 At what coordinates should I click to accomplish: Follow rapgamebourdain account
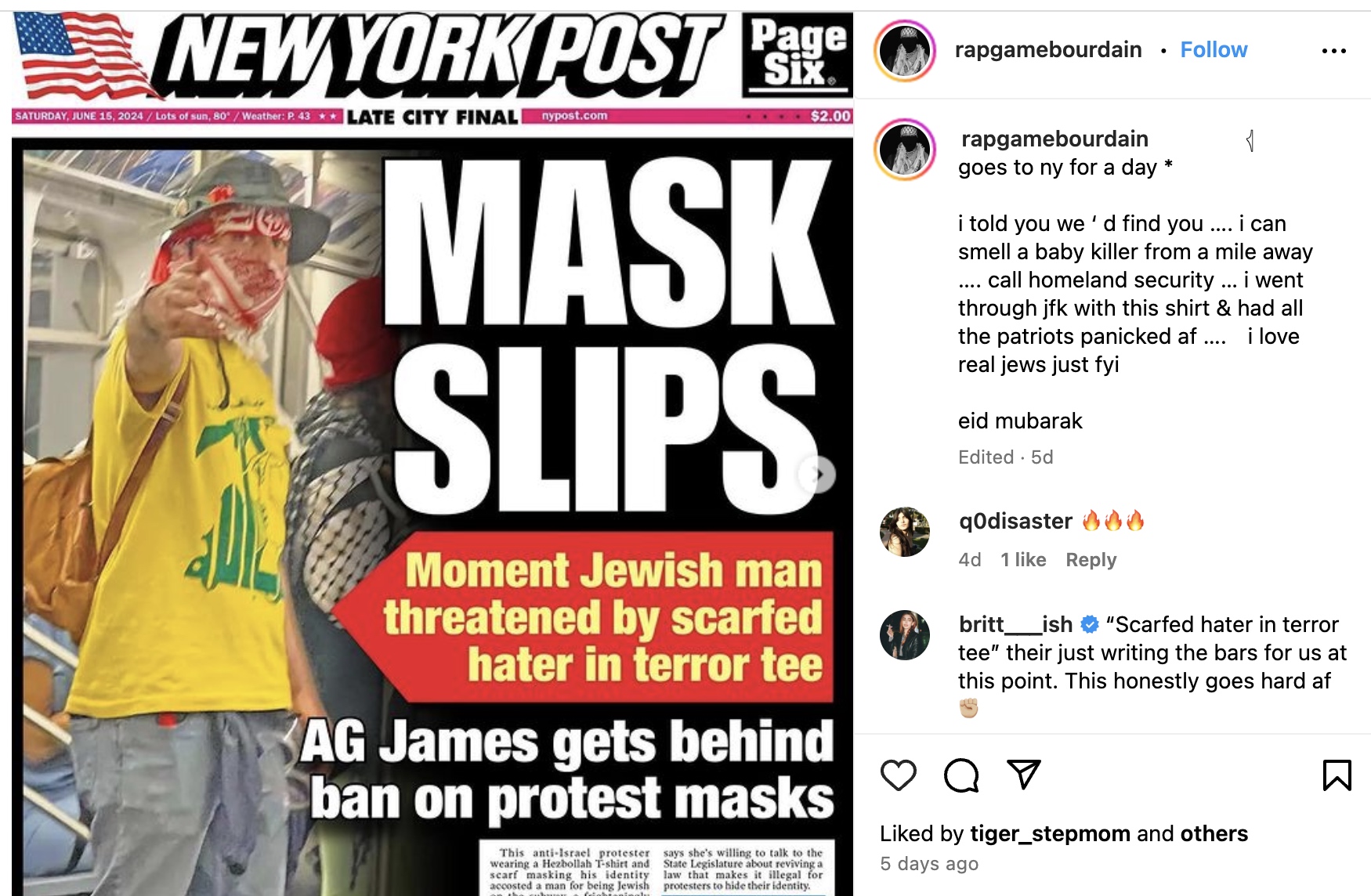tap(1214, 49)
